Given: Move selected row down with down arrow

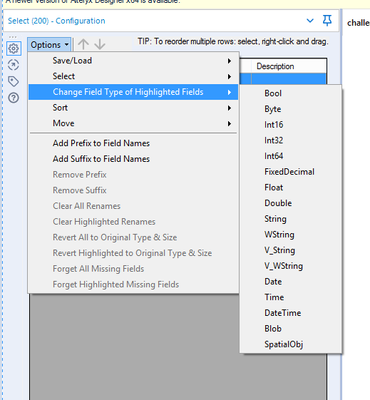Looking at the screenshot, I should tap(100, 44).
